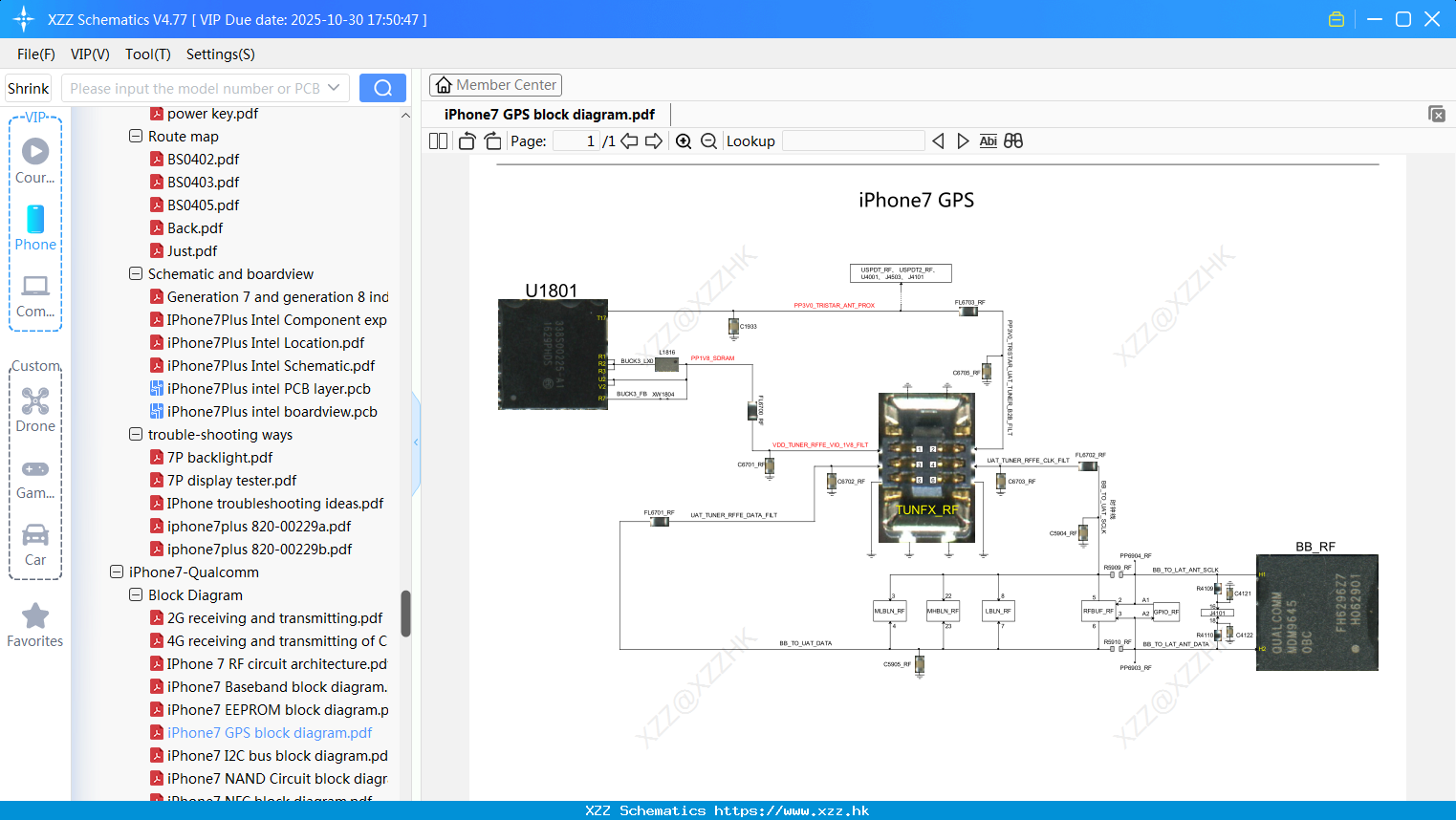Select the Game category
The image size is (1456, 820).
35,478
